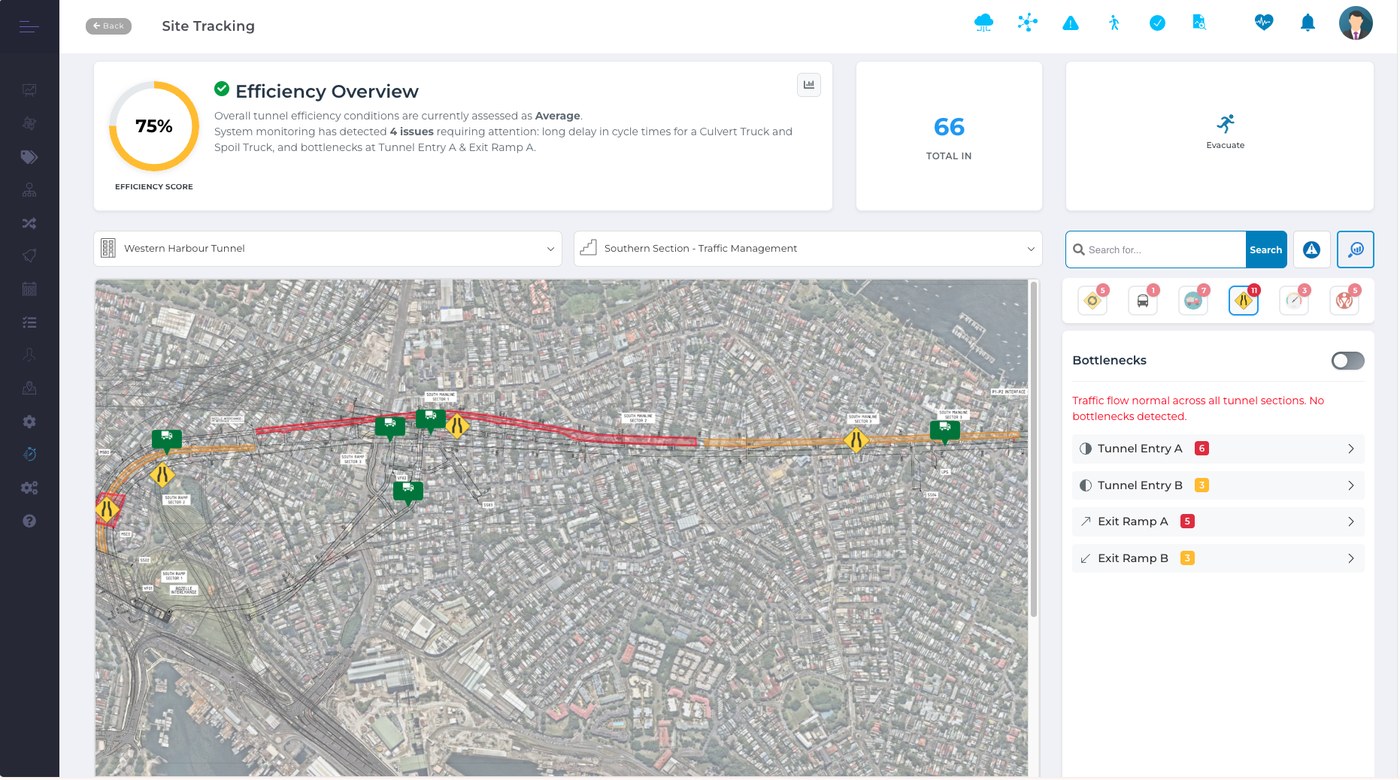
Task: Open the shuffle arrows sidebar icon
Action: [x=29, y=223]
